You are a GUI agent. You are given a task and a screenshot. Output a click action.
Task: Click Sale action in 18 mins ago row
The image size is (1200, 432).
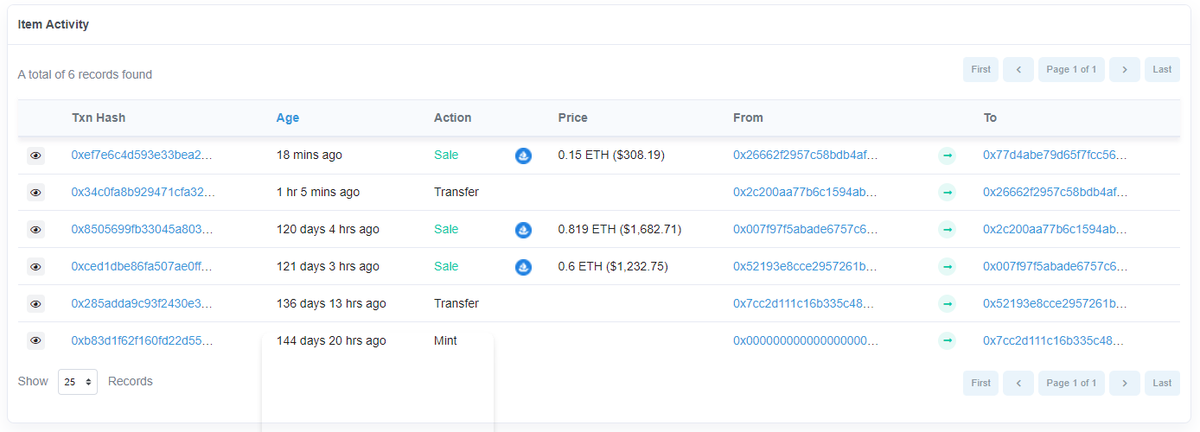pyautogui.click(x=446, y=156)
